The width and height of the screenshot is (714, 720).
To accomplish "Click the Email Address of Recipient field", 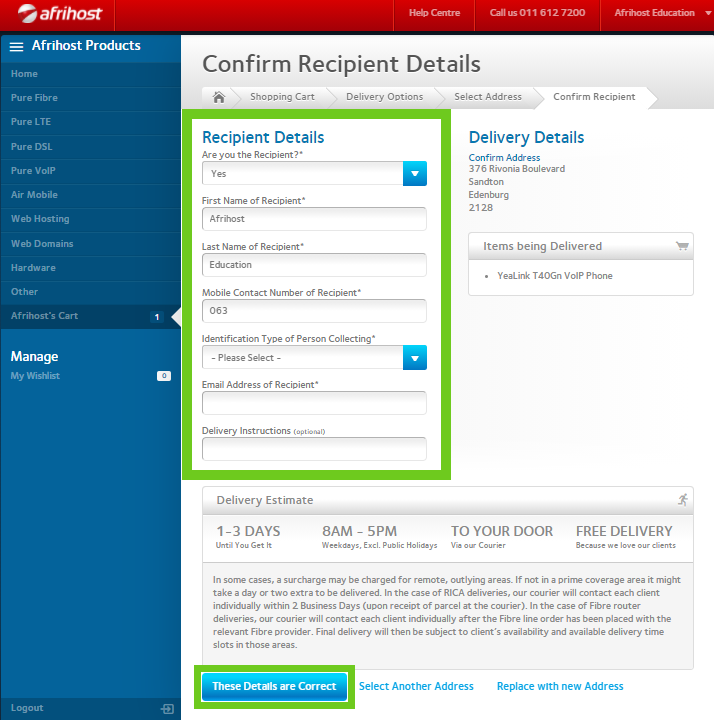I will [x=314, y=403].
